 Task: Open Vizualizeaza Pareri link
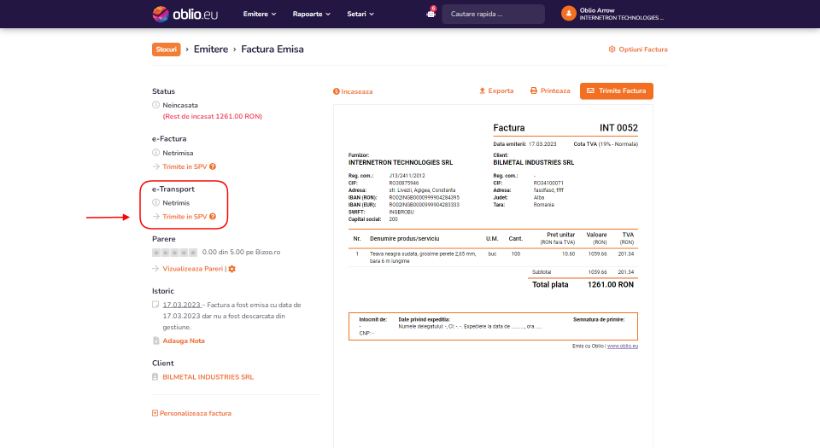[192, 269]
